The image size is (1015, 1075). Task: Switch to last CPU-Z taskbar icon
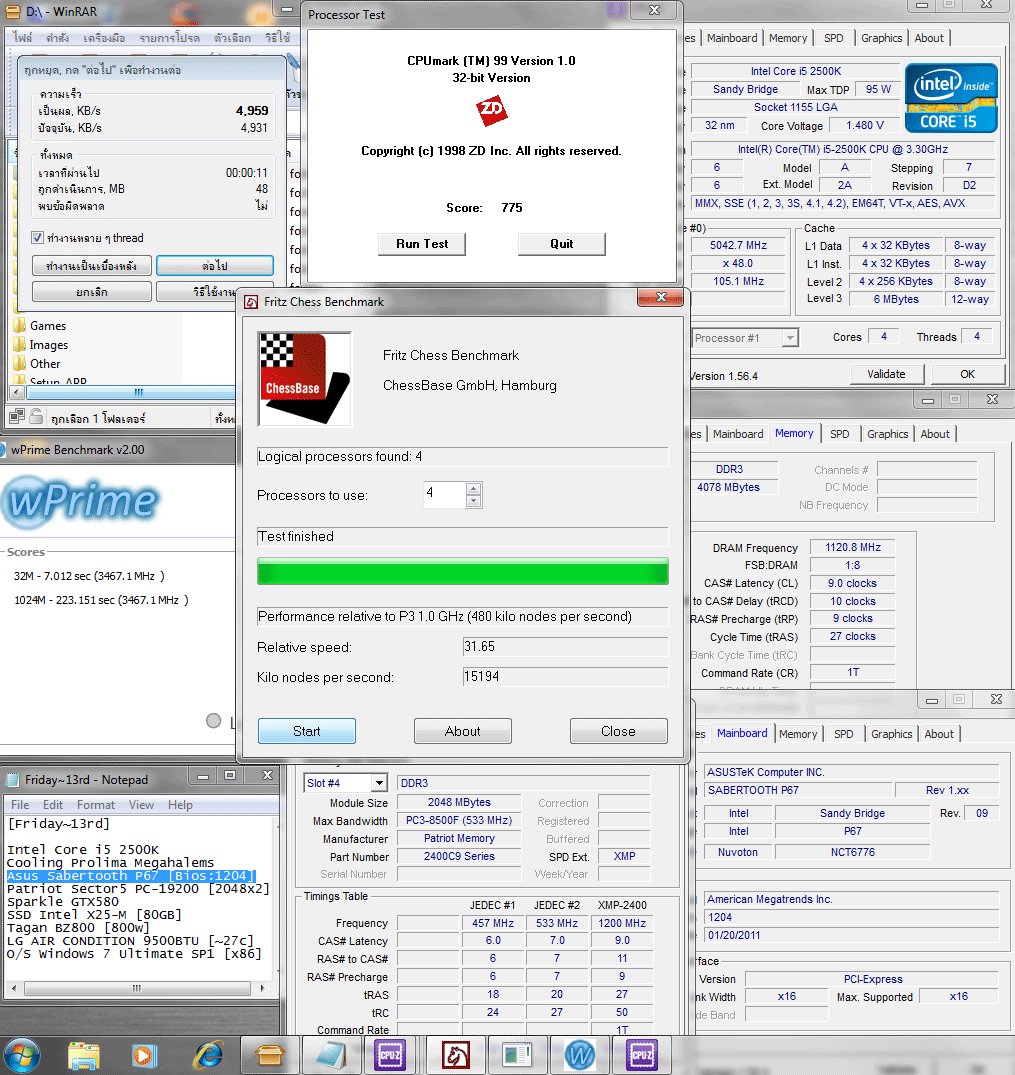tap(641, 1056)
